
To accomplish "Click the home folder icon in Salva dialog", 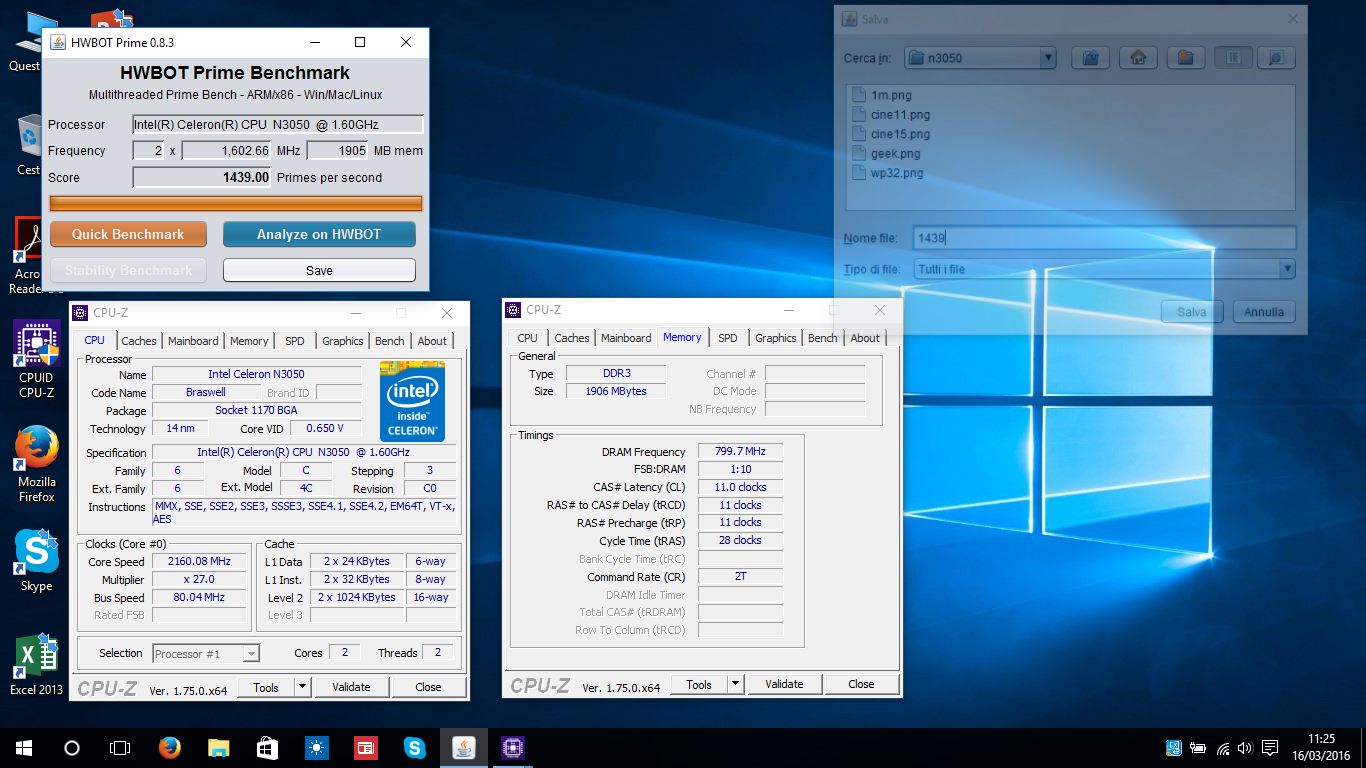I will click(1138, 58).
